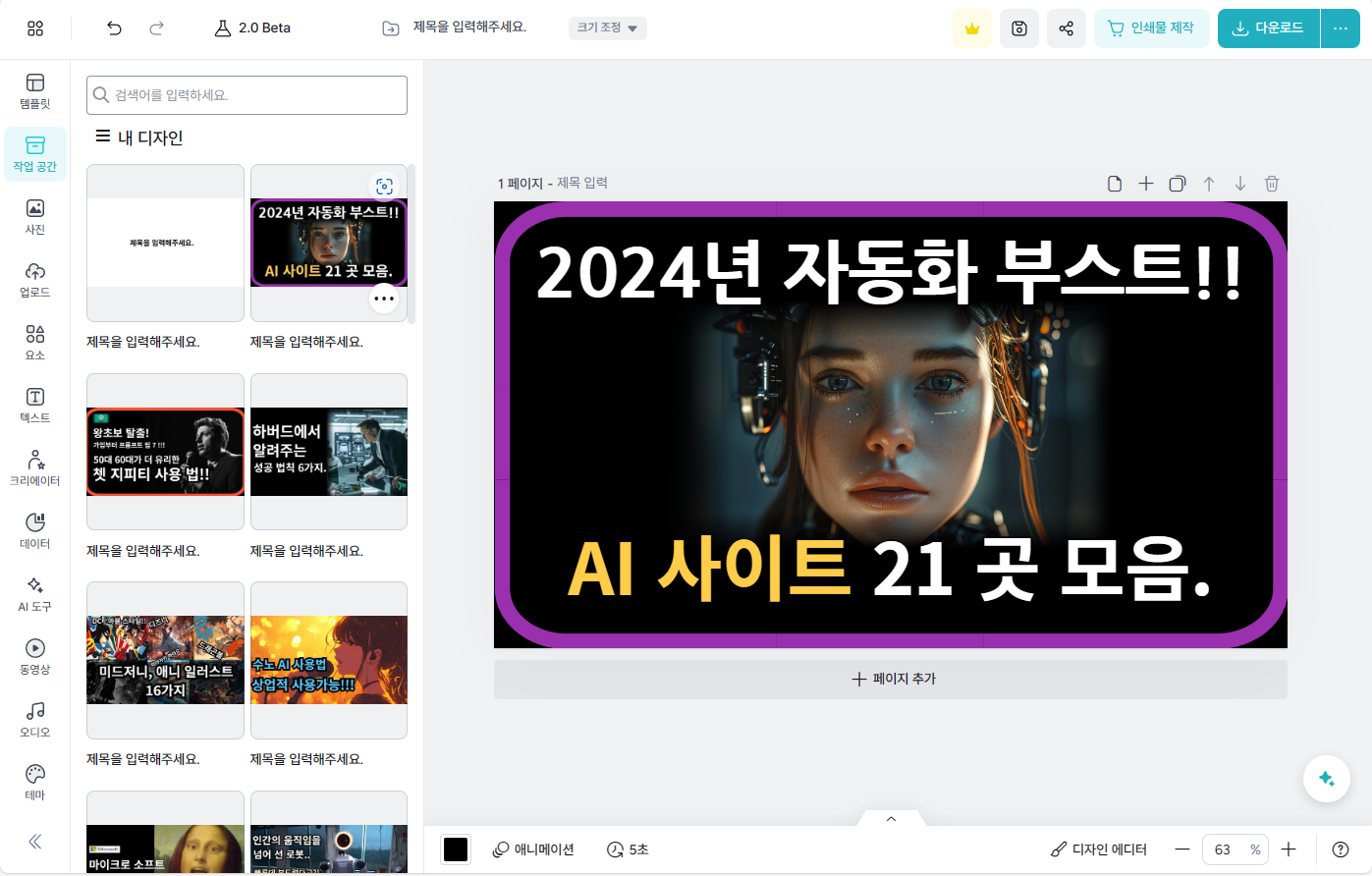1372x876 pixels.
Task: Click the zoom percentage field showing 63
Action: [x=1235, y=849]
